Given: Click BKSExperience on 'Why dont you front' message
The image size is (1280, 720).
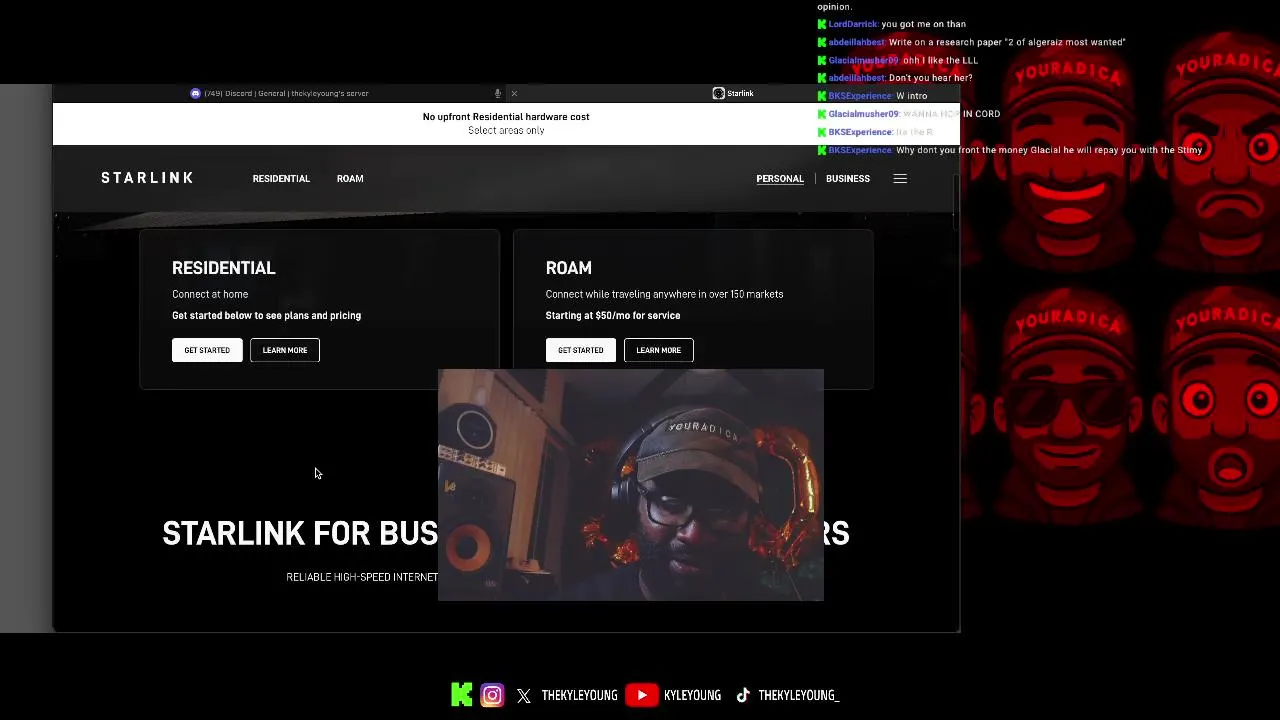Looking at the screenshot, I should click(x=860, y=150).
